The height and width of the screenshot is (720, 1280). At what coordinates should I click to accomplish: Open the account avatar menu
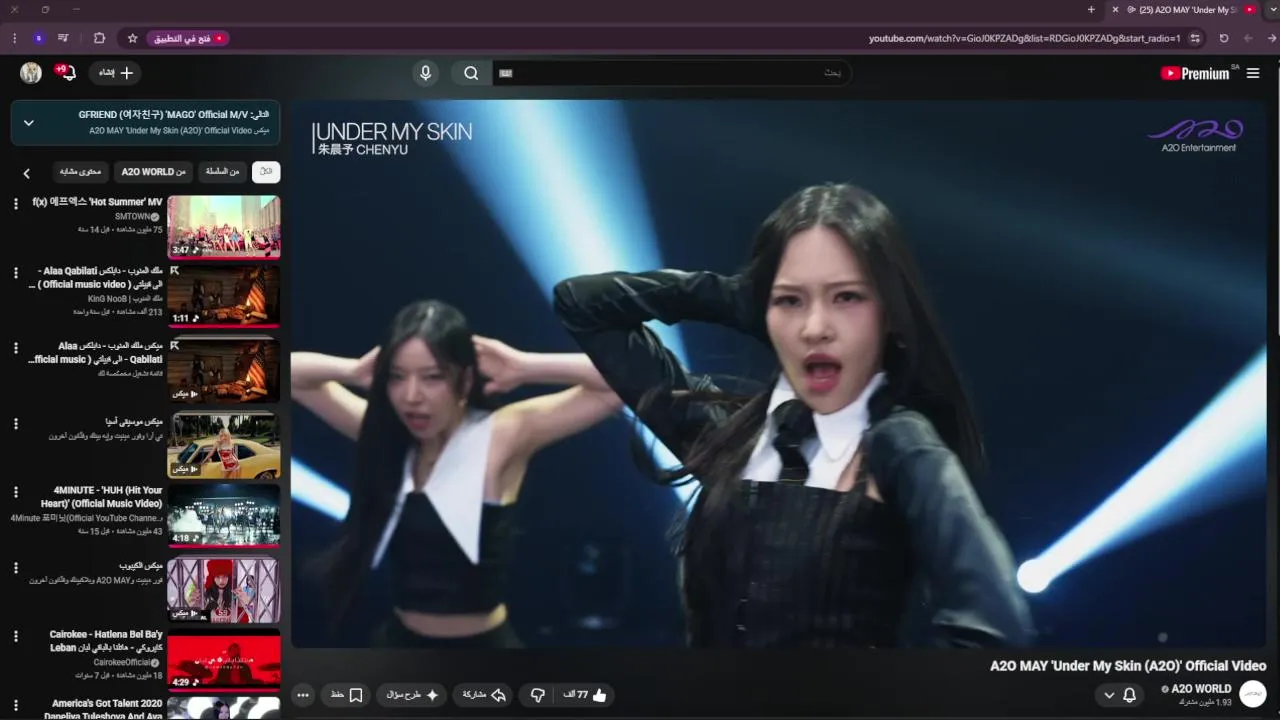coord(31,72)
